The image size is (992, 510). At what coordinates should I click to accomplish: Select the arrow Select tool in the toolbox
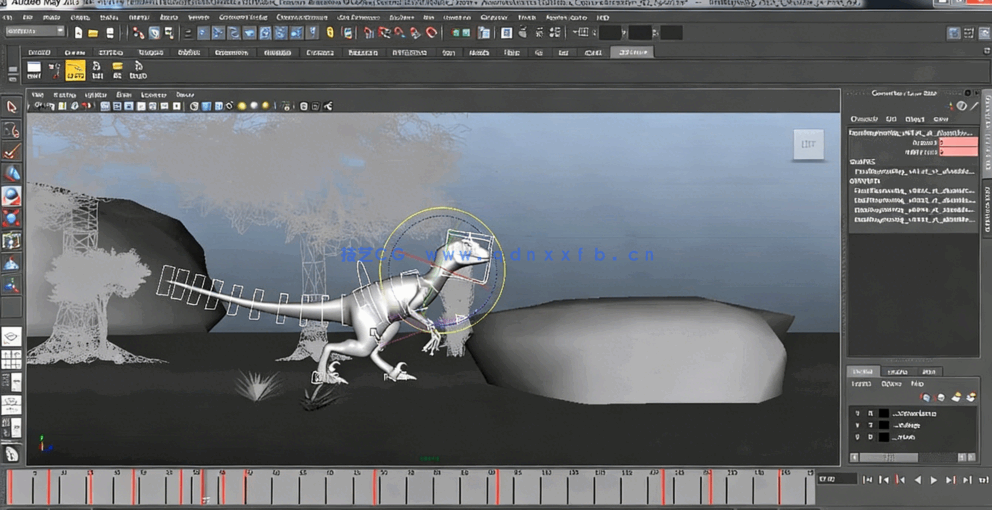(12, 106)
